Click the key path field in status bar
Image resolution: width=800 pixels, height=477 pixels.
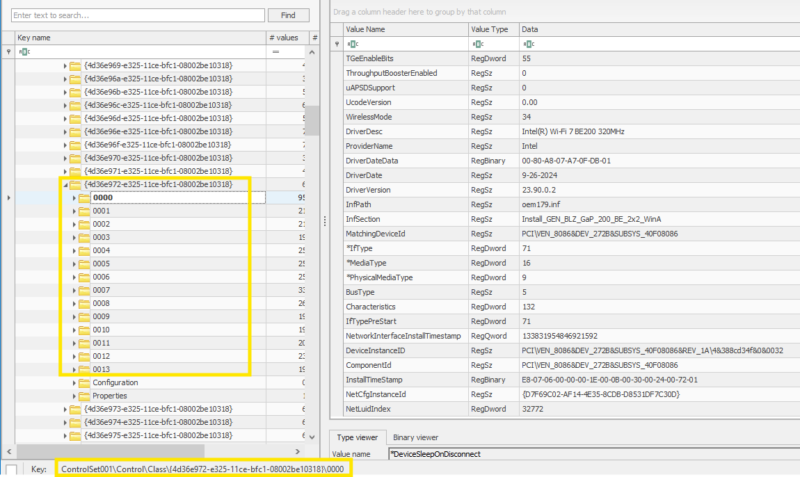pos(203,469)
